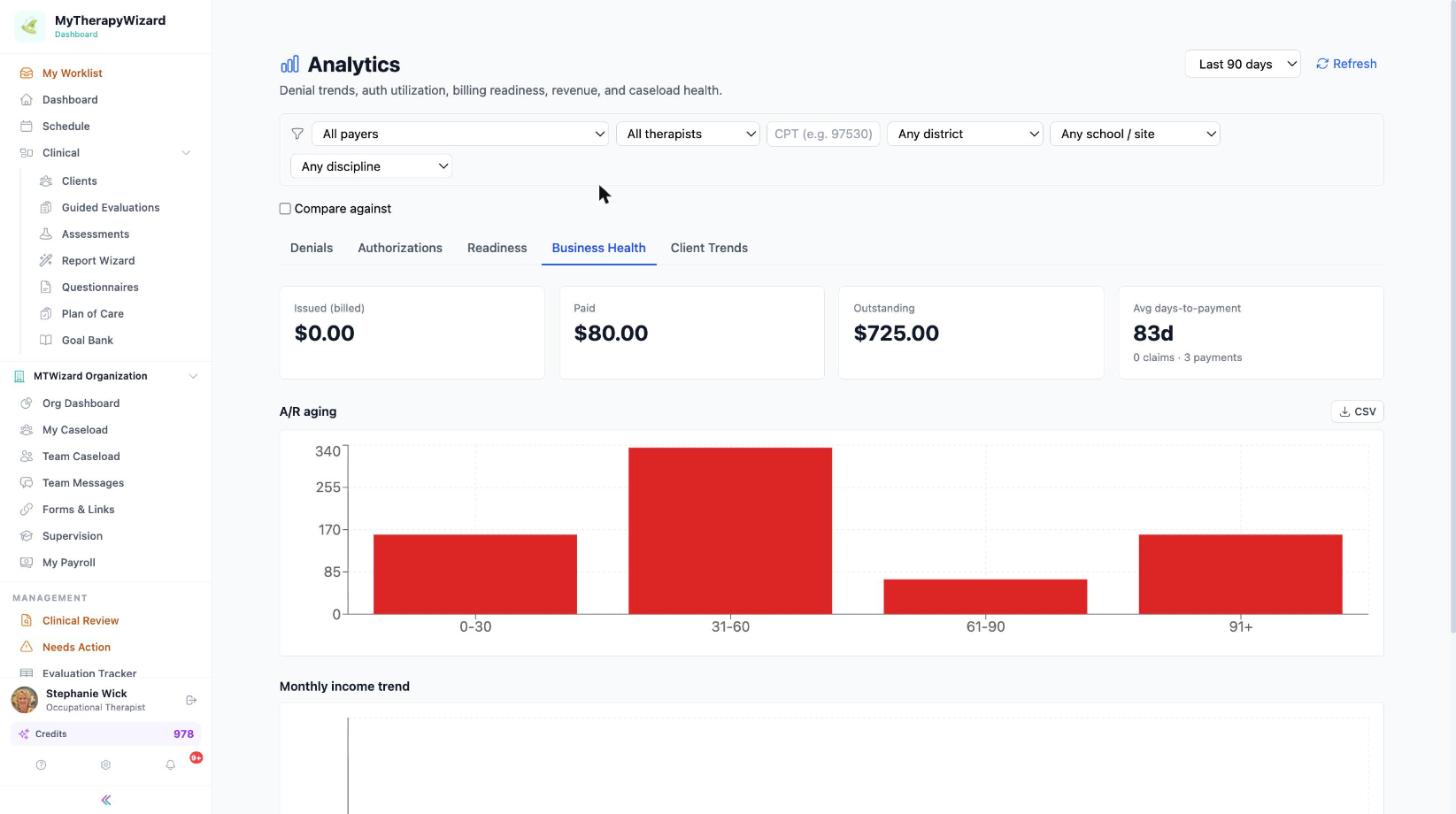Open Questionnaires in the sidebar
Image resolution: width=1456 pixels, height=814 pixels.
click(100, 287)
